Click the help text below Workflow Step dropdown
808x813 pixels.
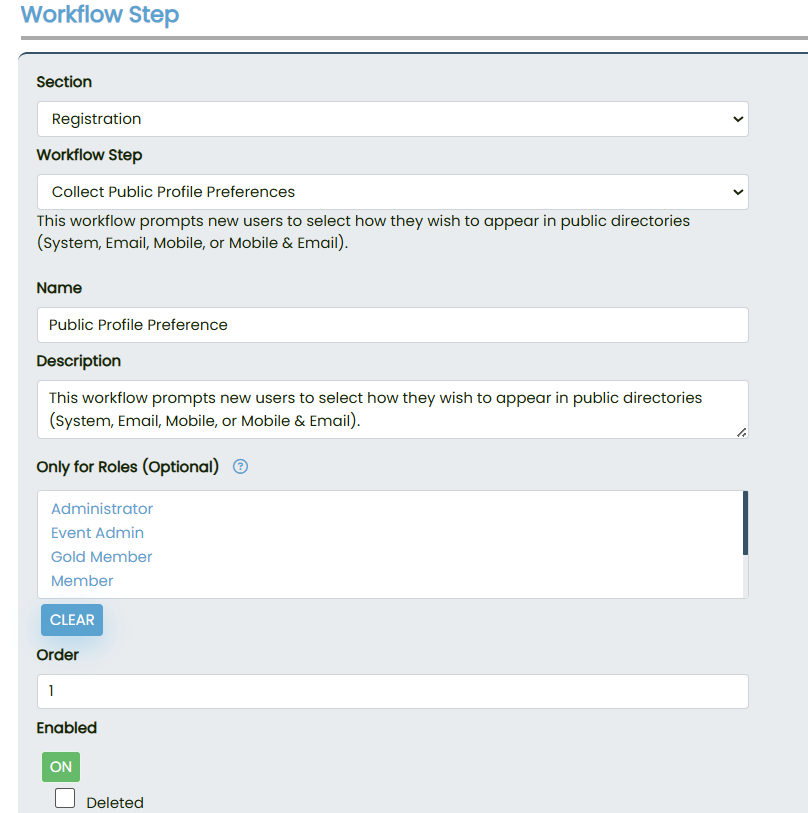(x=363, y=231)
